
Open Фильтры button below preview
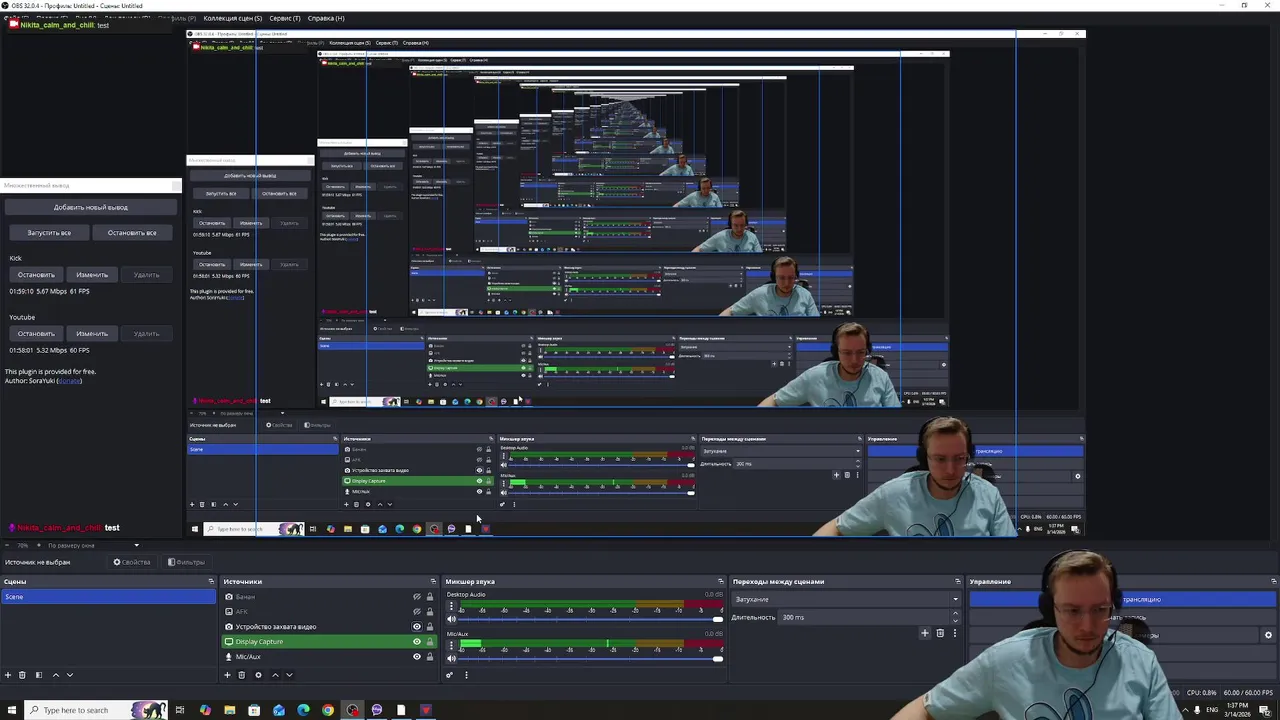pyautogui.click(x=186, y=562)
